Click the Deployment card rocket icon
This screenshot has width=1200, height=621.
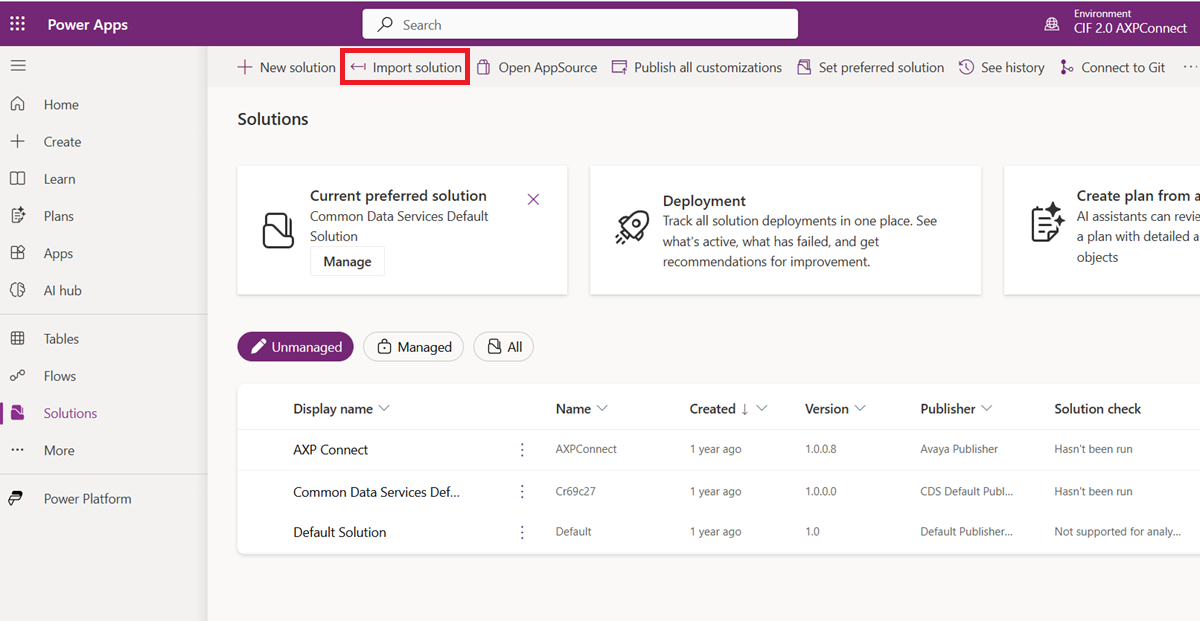click(632, 227)
